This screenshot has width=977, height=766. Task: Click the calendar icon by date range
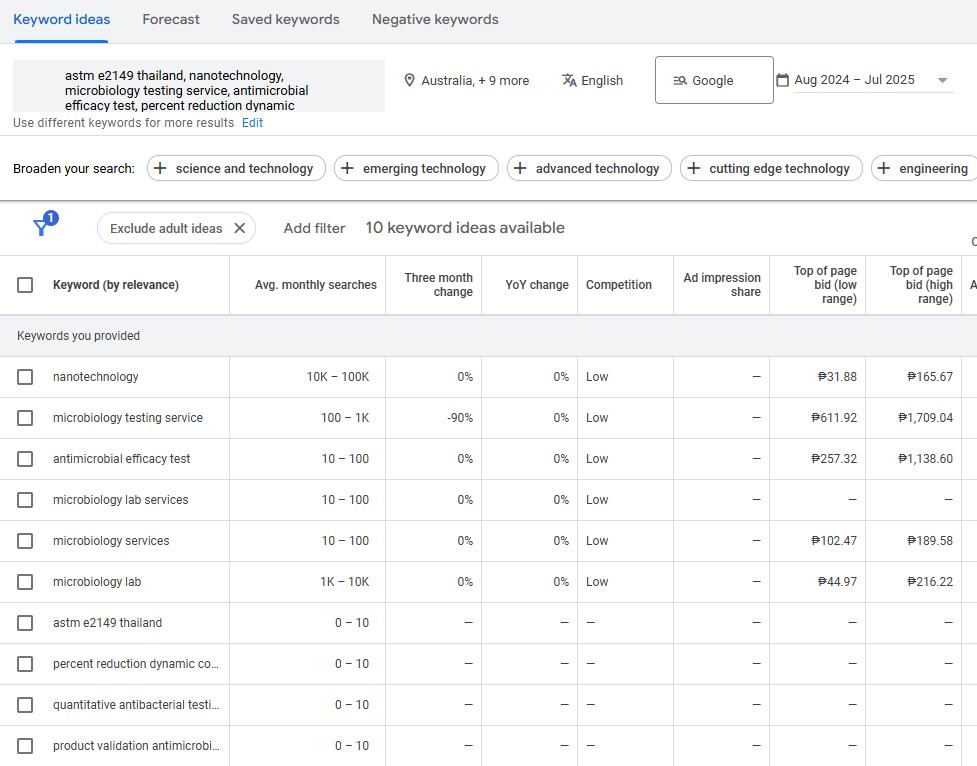point(782,80)
